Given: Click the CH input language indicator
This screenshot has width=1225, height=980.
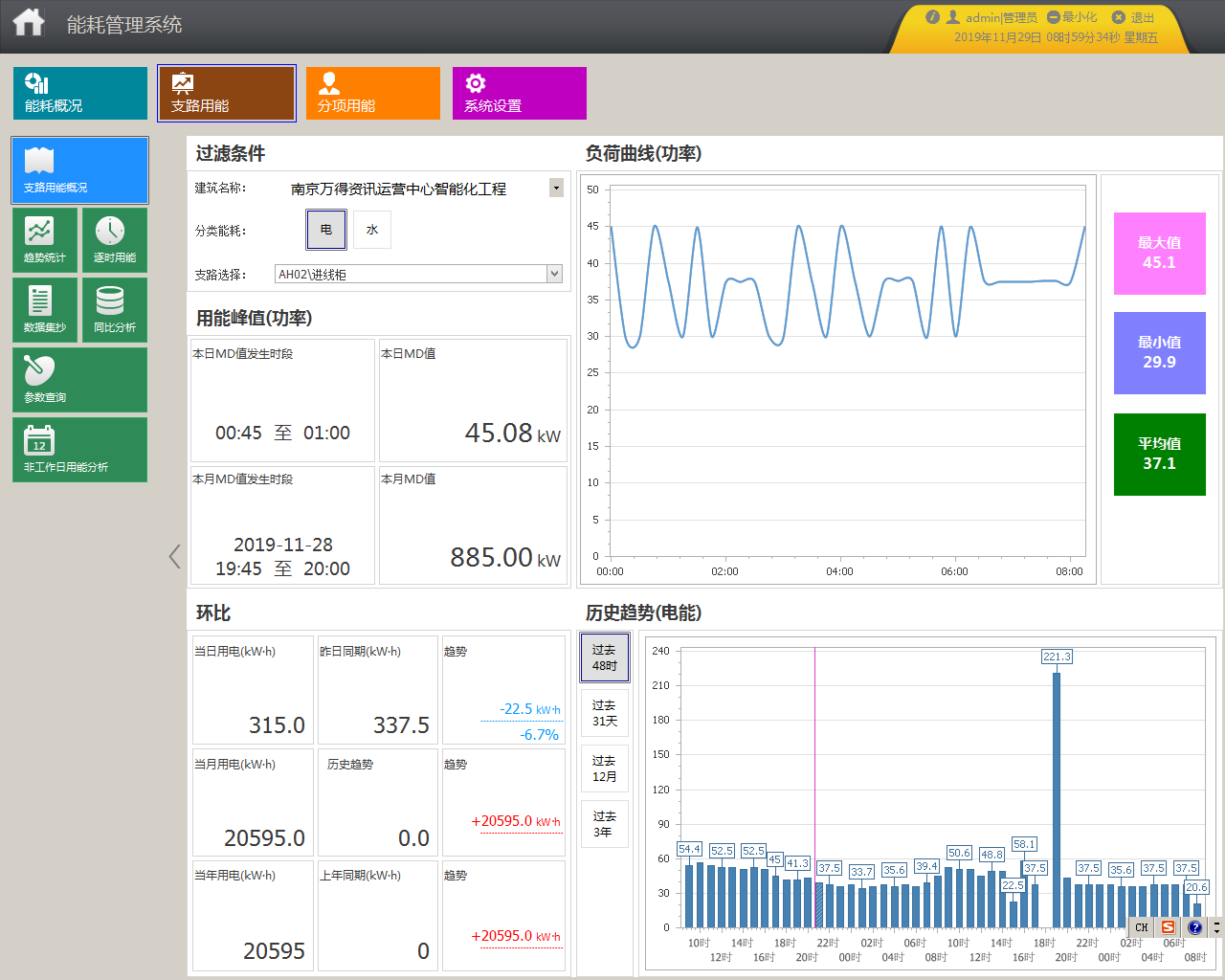Looking at the screenshot, I should click(1142, 927).
